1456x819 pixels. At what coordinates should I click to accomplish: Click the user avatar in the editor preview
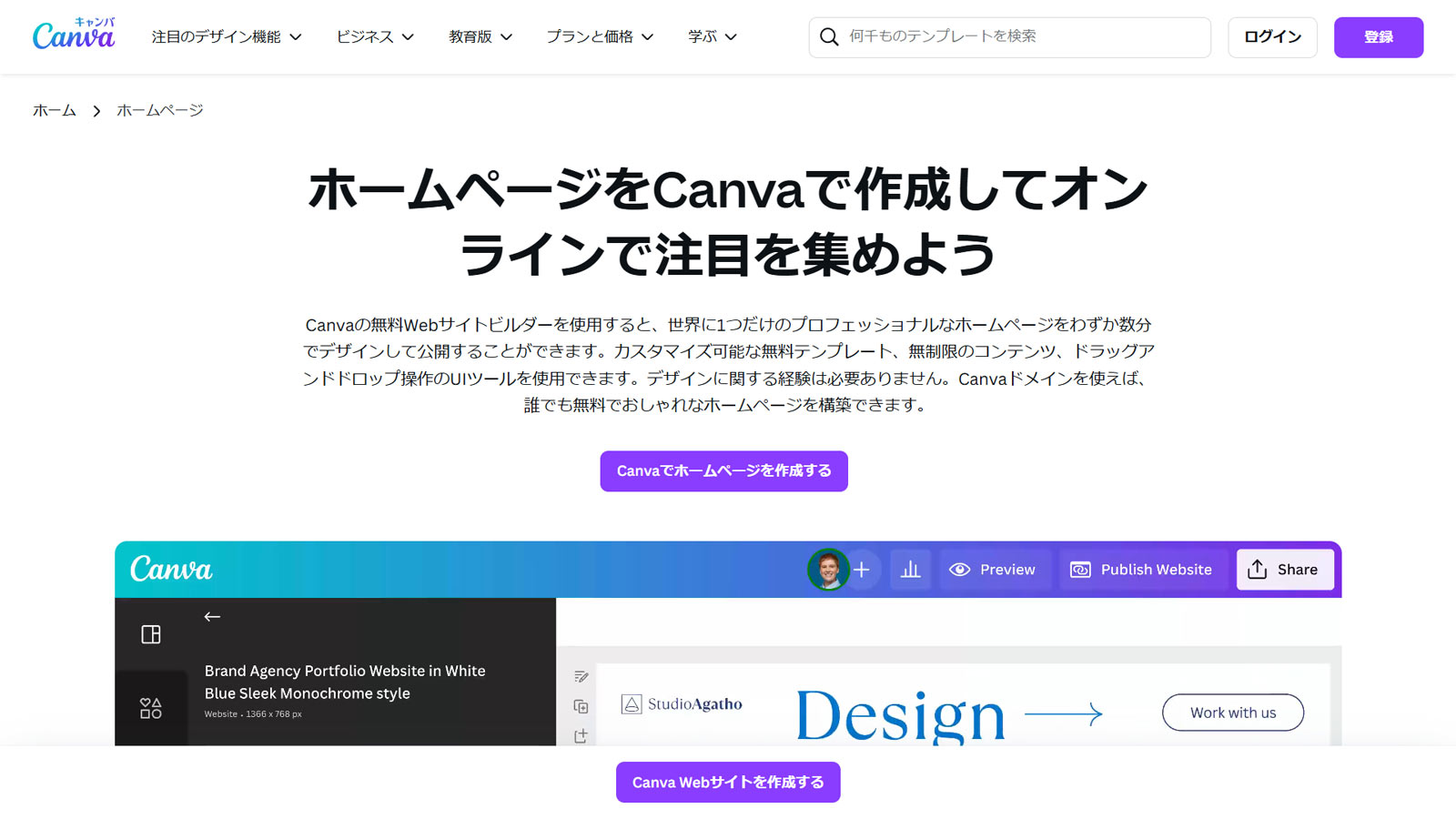pos(828,570)
